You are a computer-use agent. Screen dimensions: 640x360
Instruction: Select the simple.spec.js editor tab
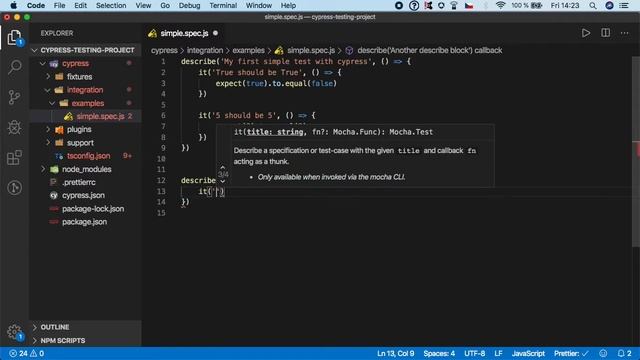[x=184, y=33]
